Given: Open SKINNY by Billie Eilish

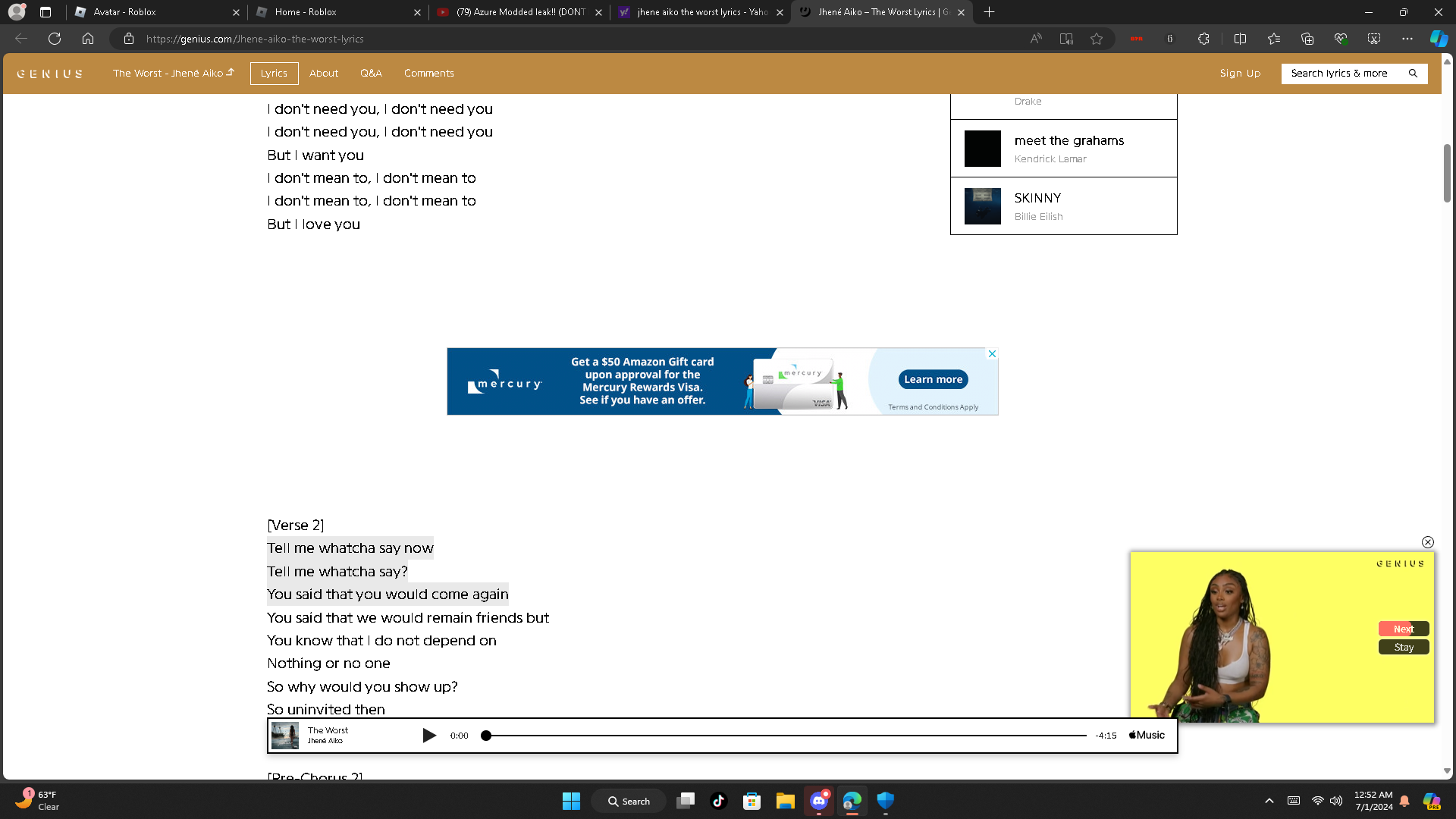Looking at the screenshot, I should coord(1063,206).
